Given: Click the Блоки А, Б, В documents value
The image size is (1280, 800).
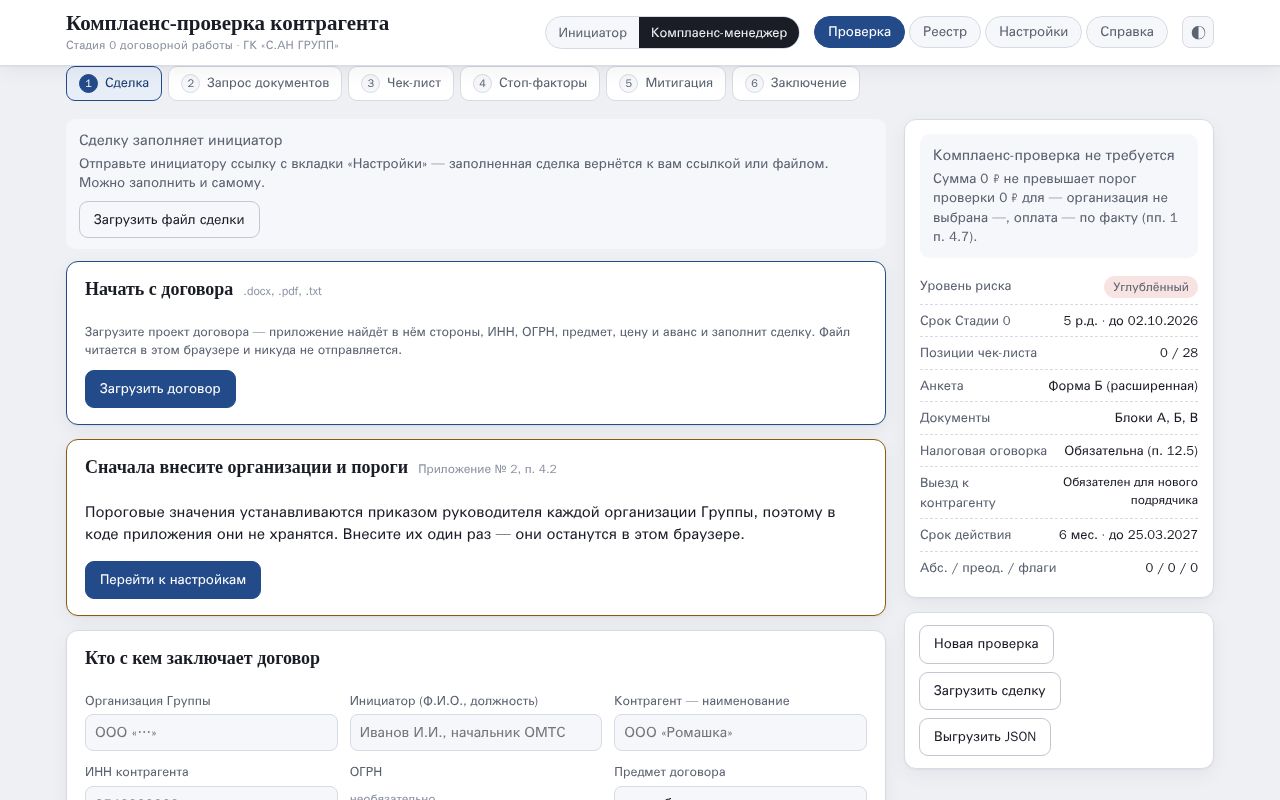Looking at the screenshot, I should click(x=1156, y=418).
